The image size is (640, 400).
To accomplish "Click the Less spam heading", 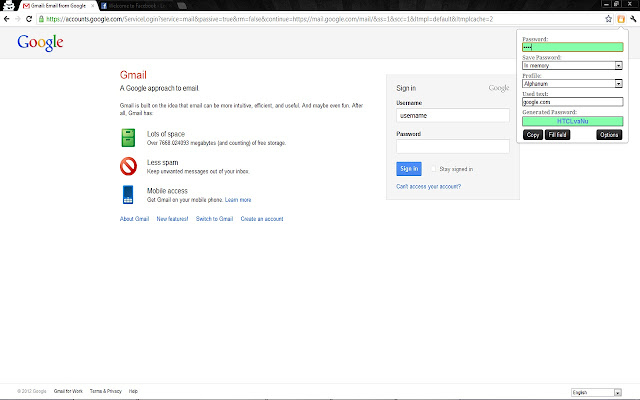I will point(162,162).
